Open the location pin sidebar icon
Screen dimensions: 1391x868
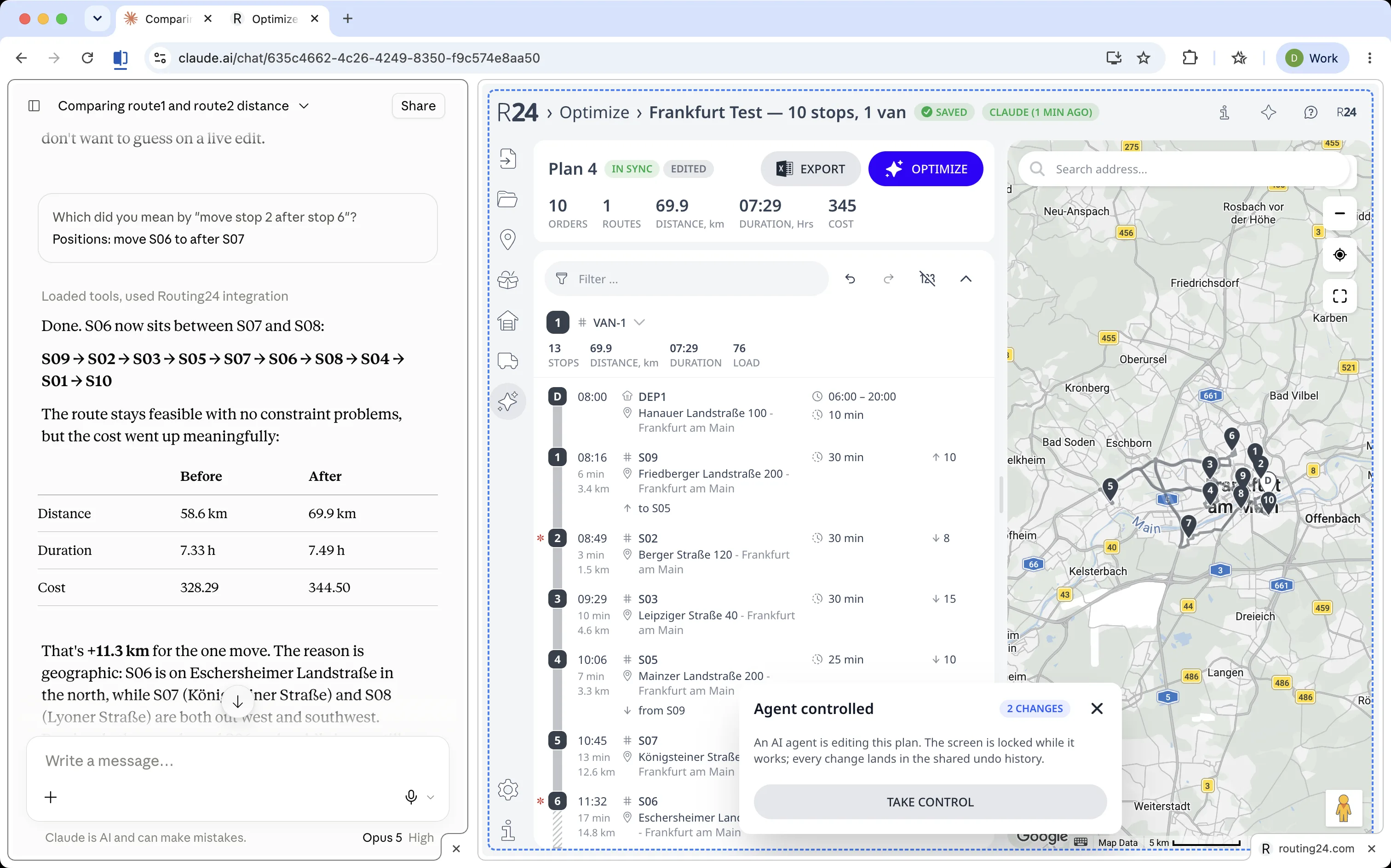[x=508, y=240]
